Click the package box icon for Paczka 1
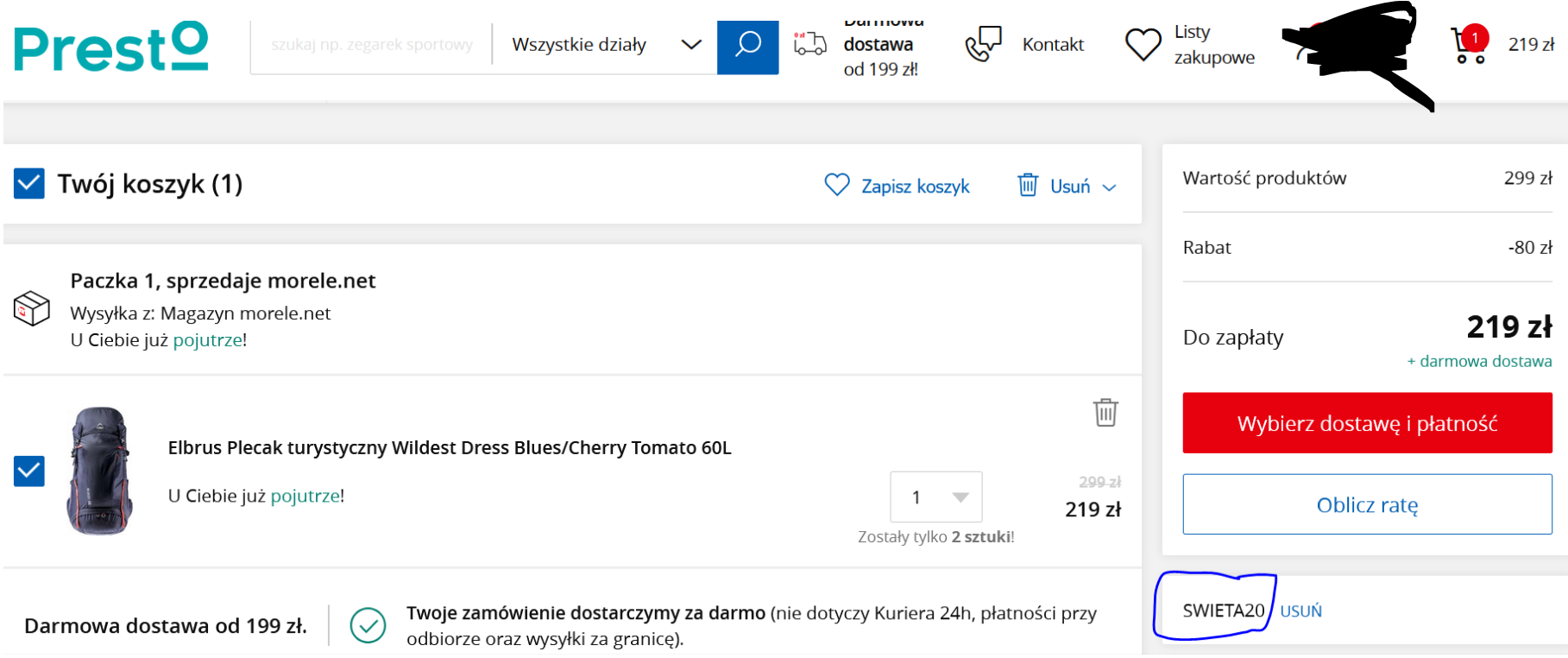The image size is (1568, 658). pos(32,308)
